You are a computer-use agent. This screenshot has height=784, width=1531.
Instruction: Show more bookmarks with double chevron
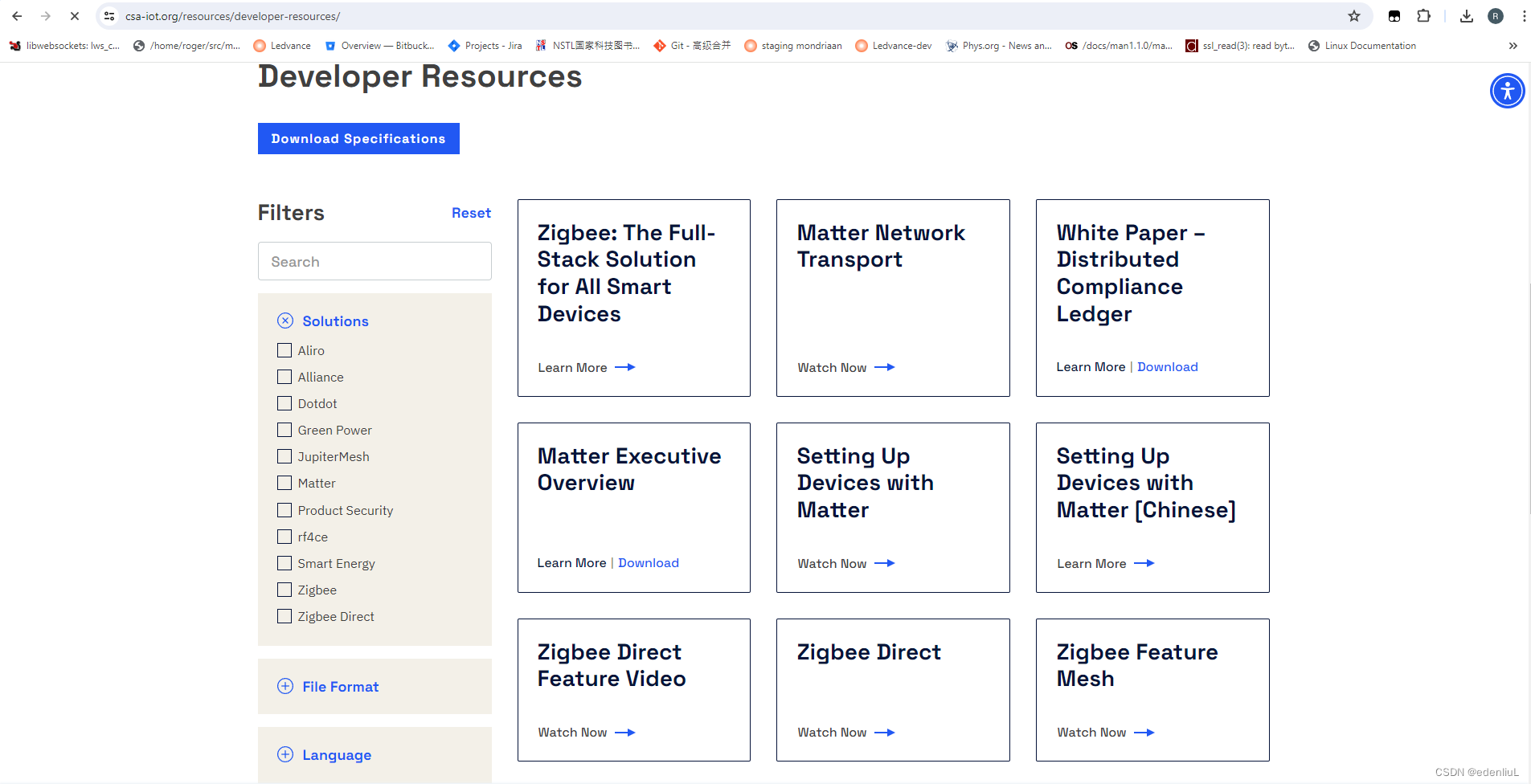pos(1513,46)
